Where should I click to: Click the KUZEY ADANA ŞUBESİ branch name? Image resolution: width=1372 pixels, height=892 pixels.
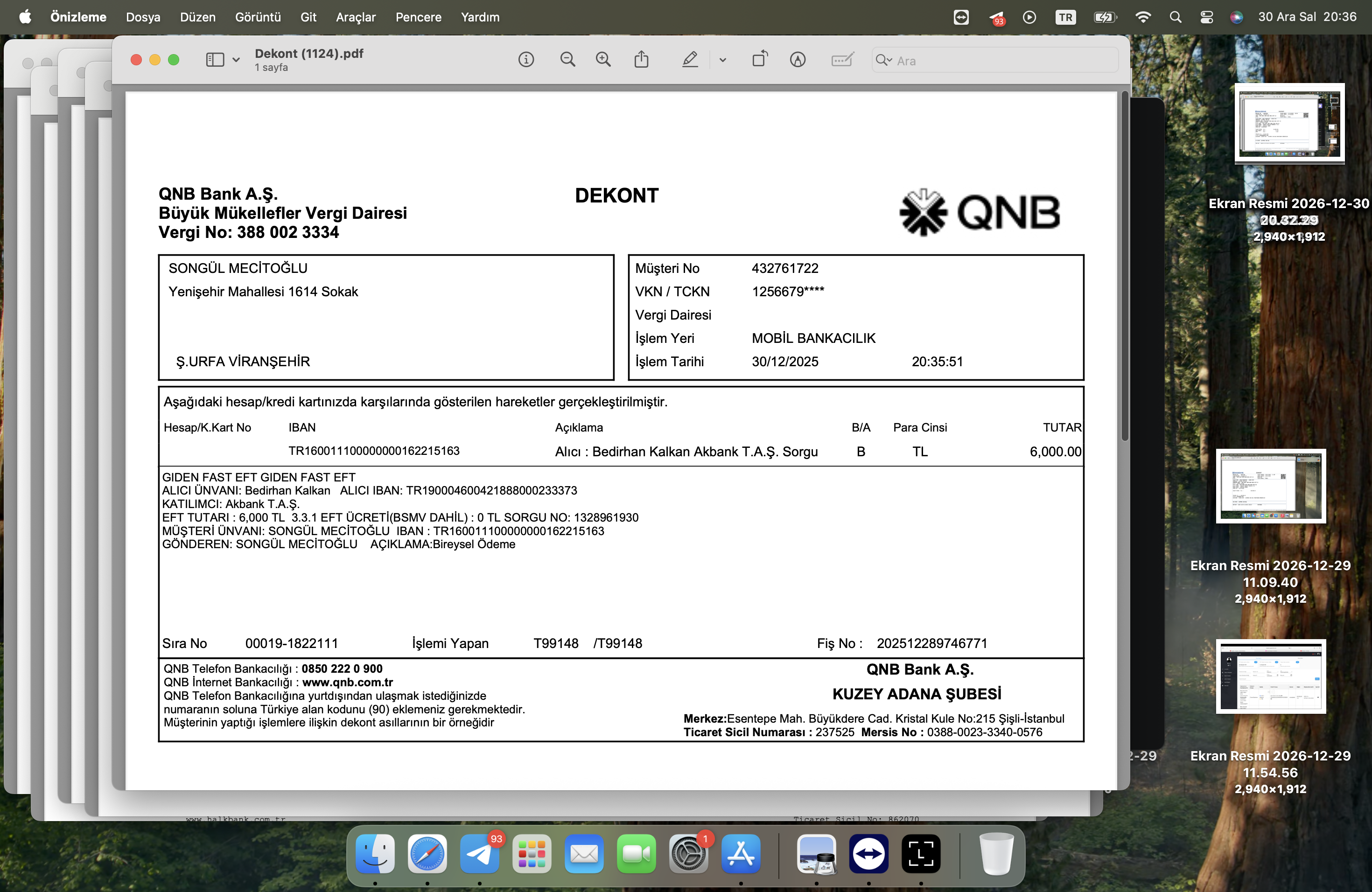pyautogui.click(x=917, y=694)
